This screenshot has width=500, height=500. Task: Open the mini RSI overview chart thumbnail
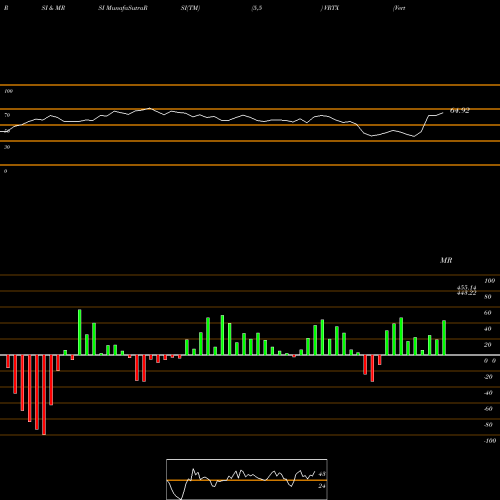pos(247,479)
